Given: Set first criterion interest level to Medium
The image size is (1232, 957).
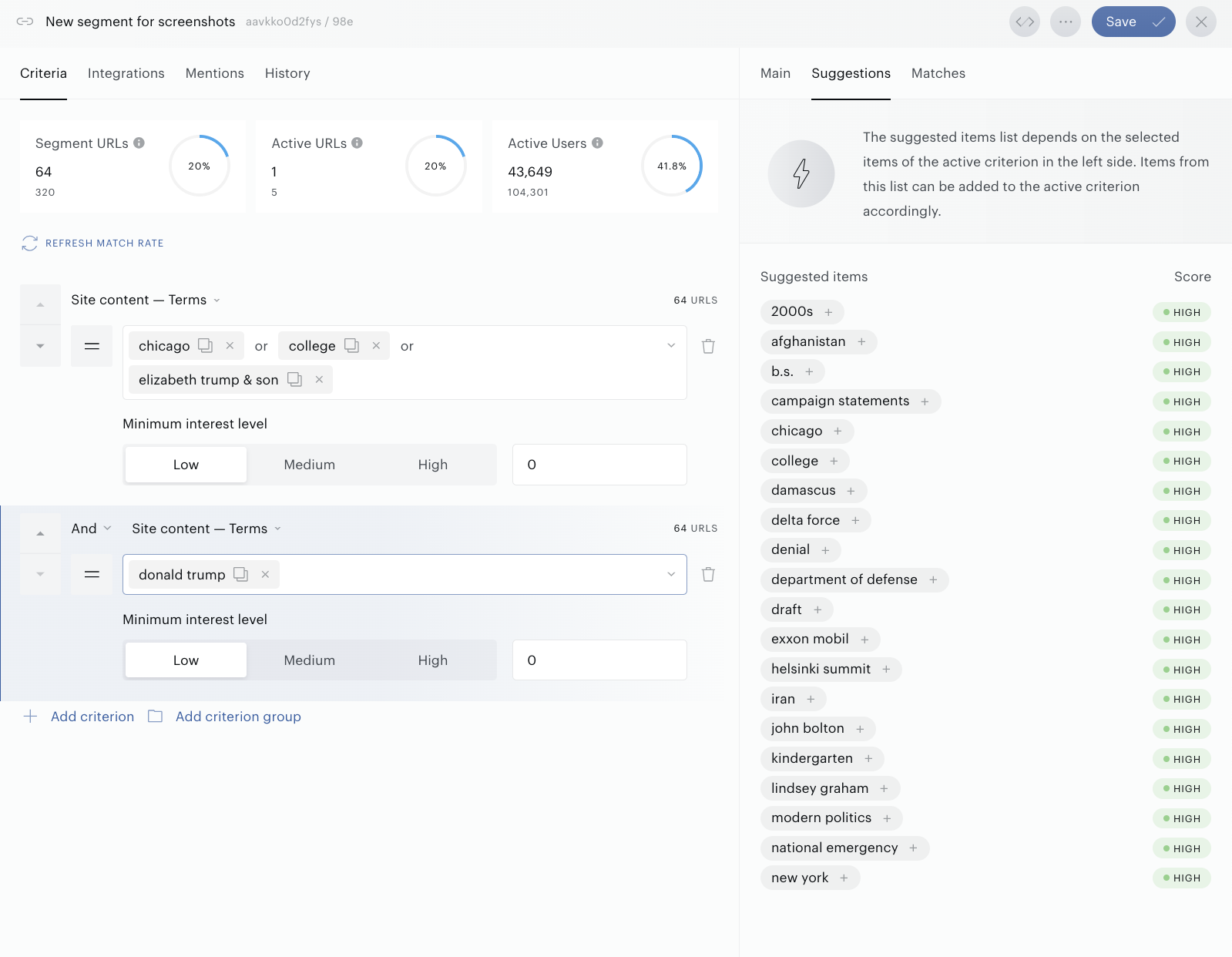Looking at the screenshot, I should tap(310, 465).
